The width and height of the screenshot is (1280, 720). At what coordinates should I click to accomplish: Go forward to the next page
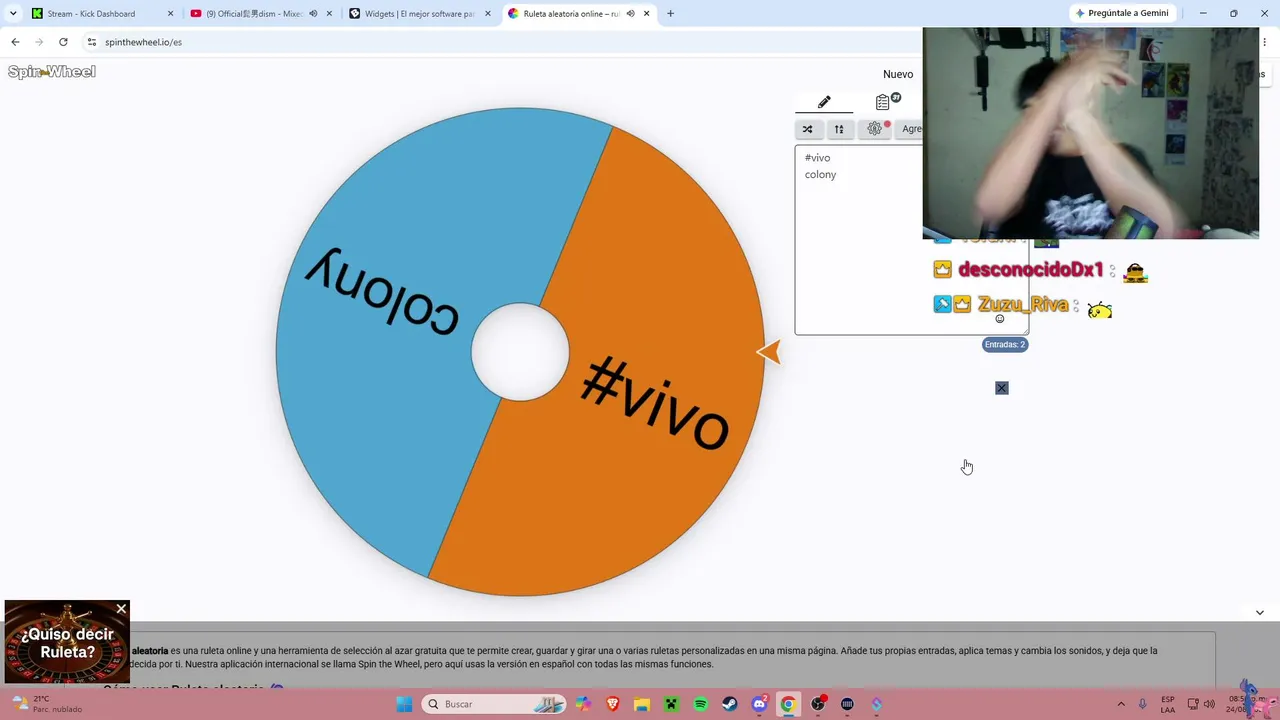39,42
